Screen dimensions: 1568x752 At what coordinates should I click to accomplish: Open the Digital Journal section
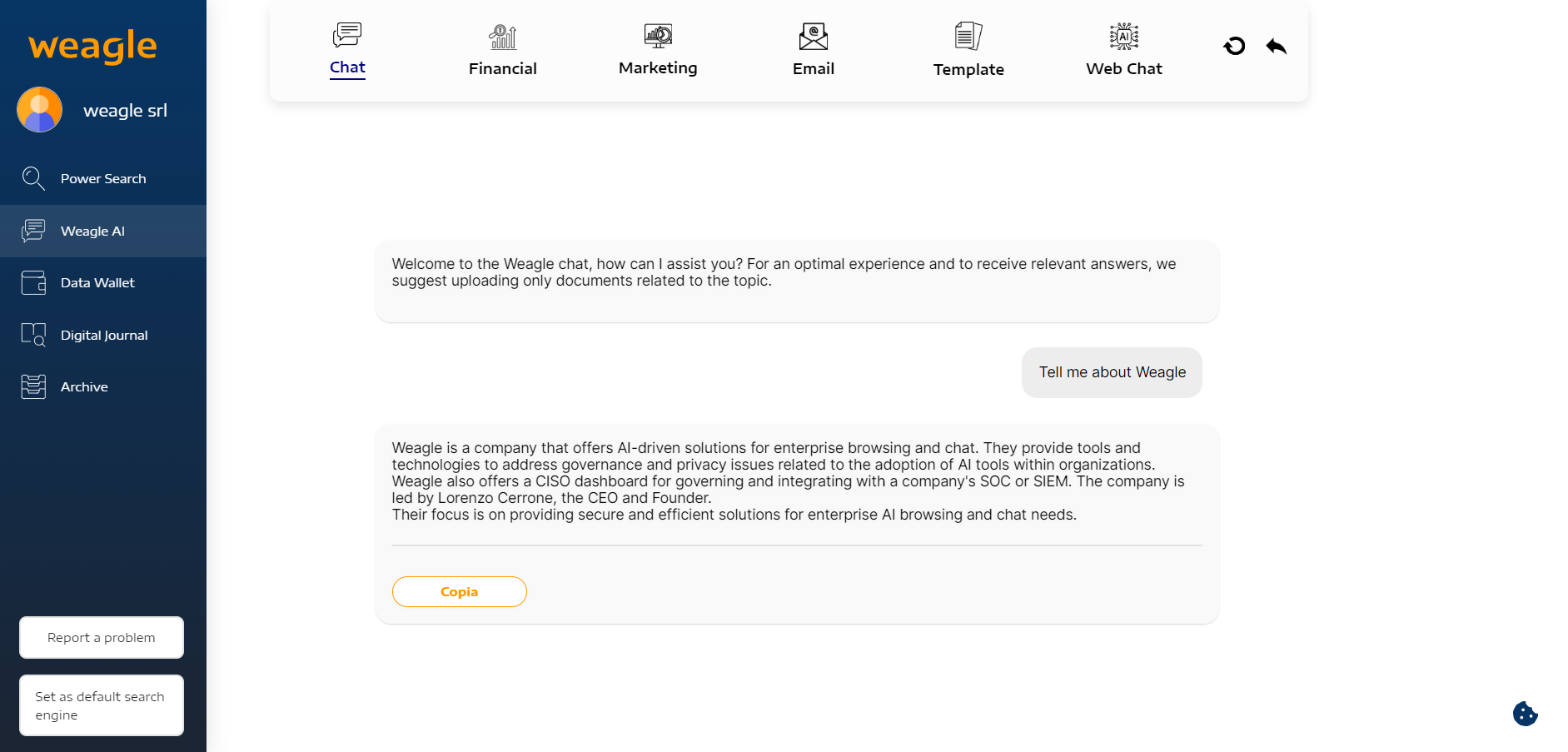[x=104, y=335]
